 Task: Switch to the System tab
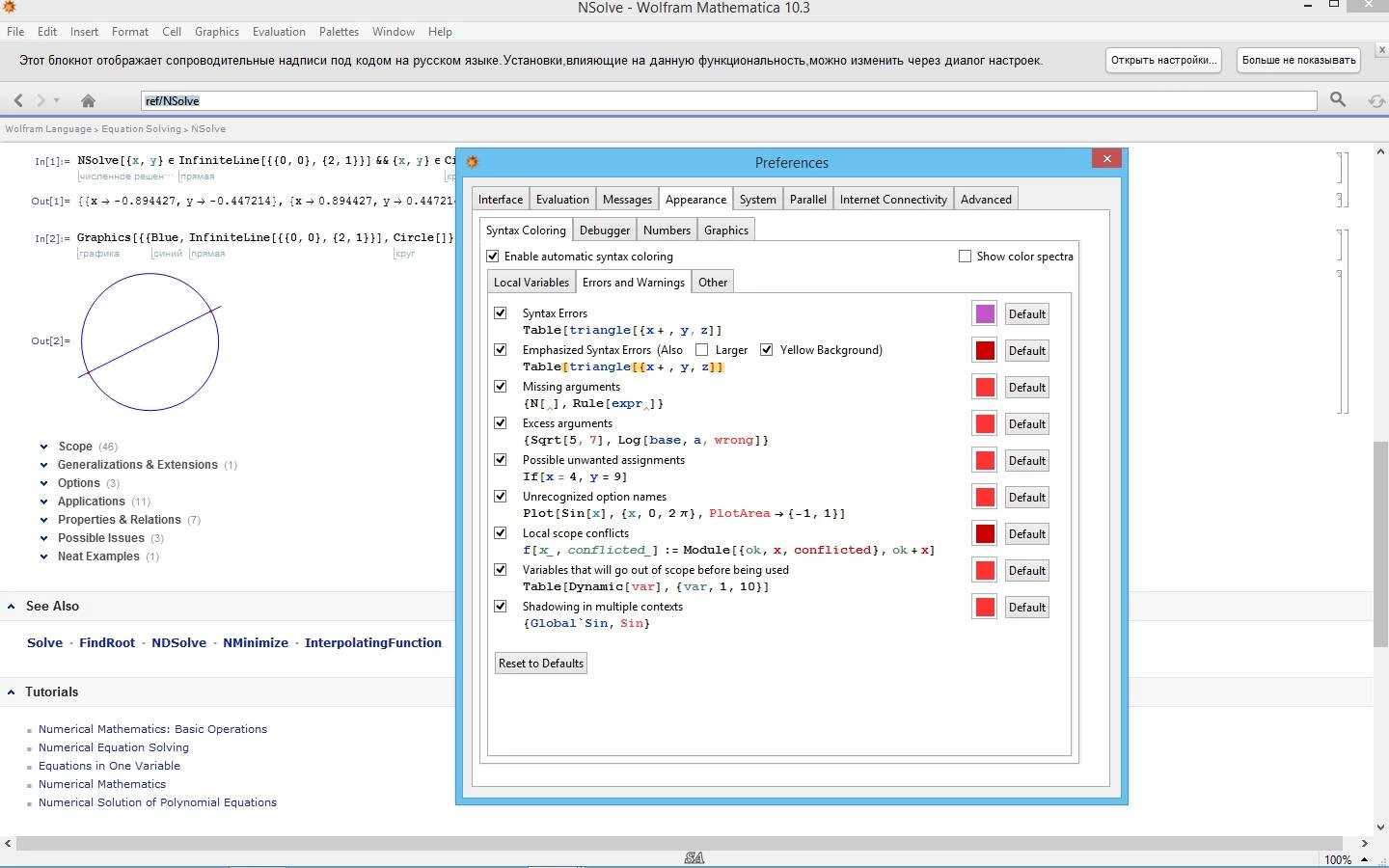[758, 200]
